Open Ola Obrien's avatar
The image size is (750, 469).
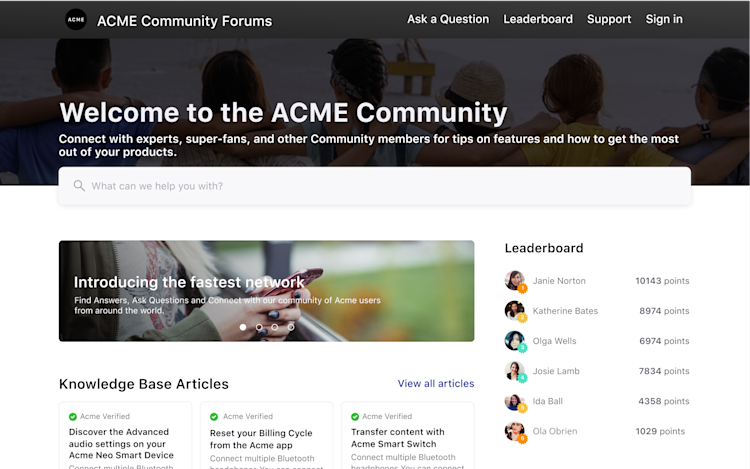(x=515, y=431)
